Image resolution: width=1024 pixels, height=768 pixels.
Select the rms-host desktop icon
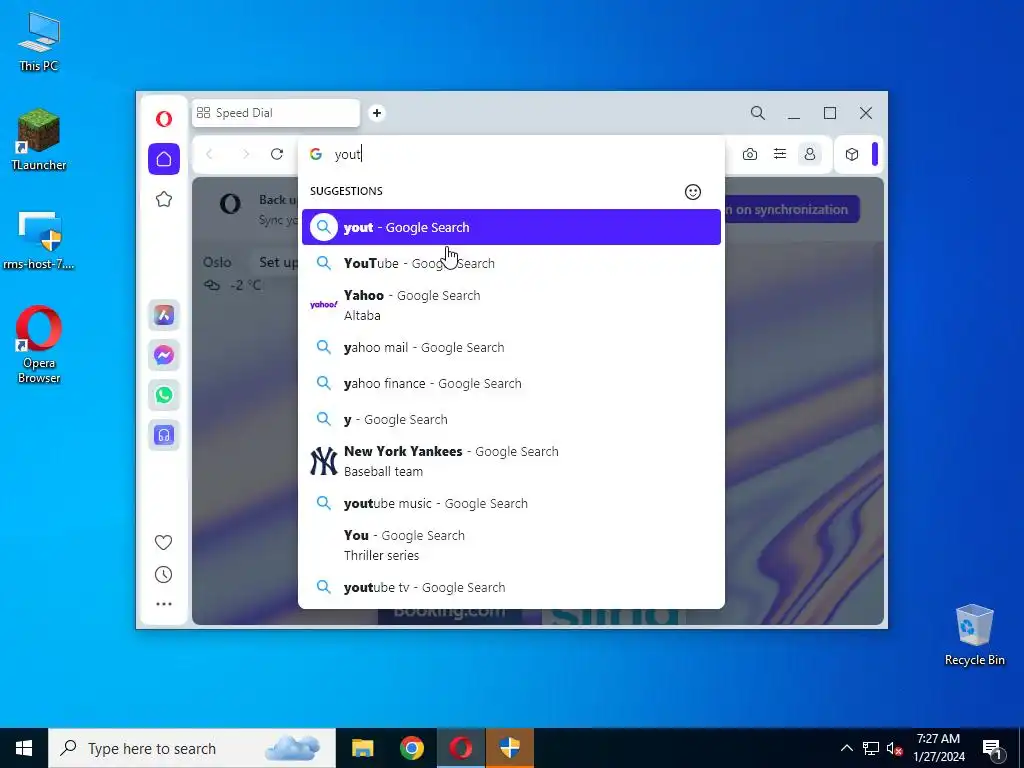(x=39, y=241)
